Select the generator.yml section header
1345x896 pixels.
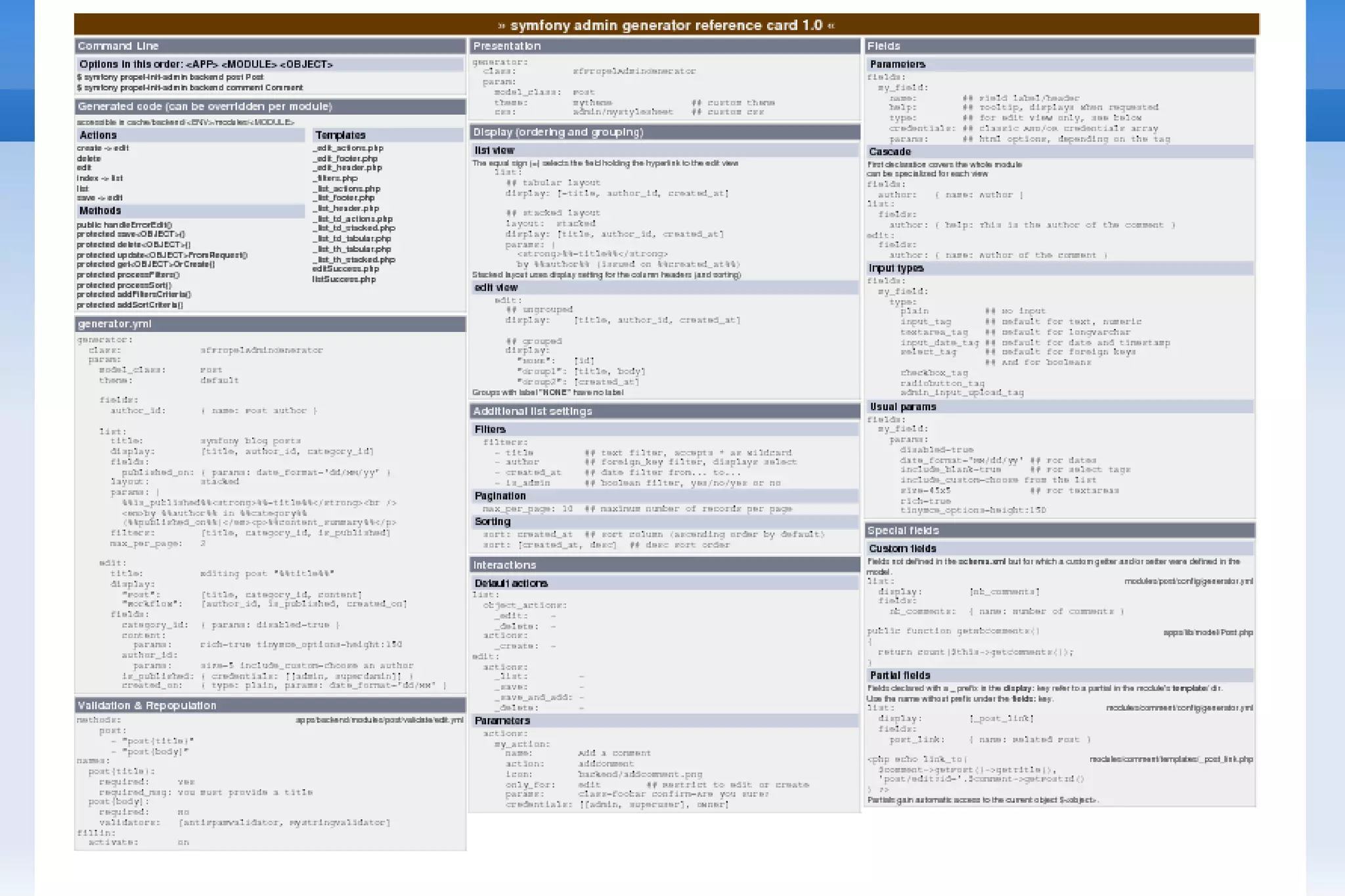270,324
